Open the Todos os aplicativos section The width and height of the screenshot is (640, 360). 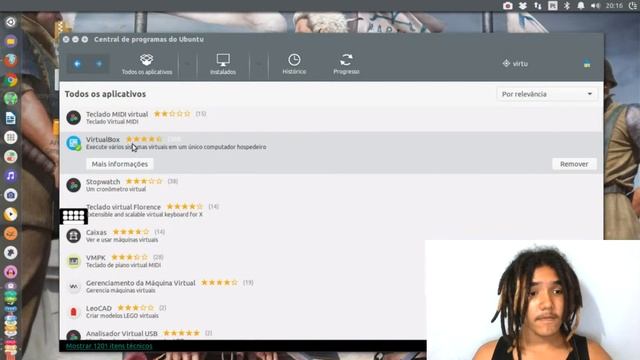point(147,64)
